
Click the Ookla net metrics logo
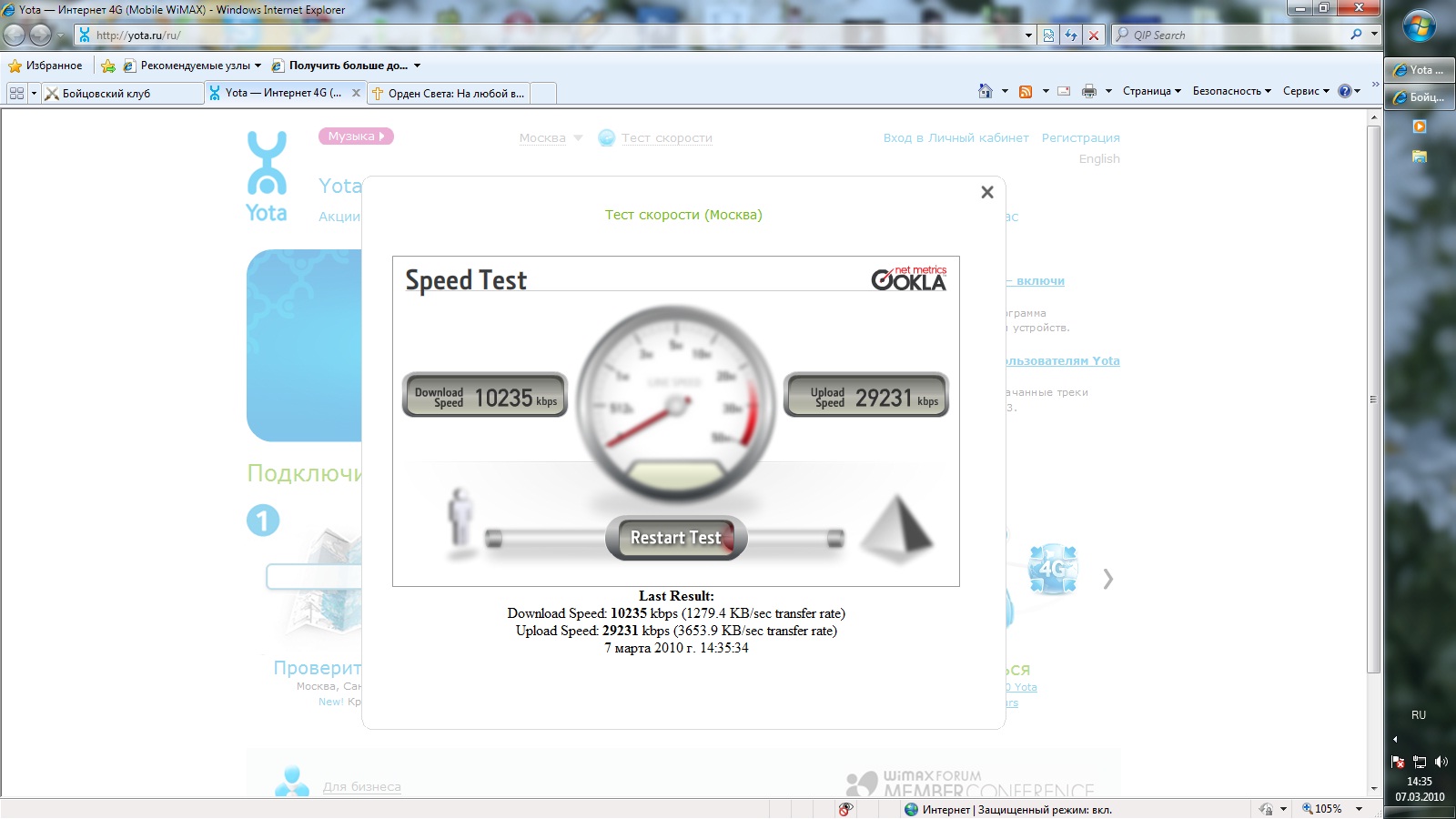909,278
